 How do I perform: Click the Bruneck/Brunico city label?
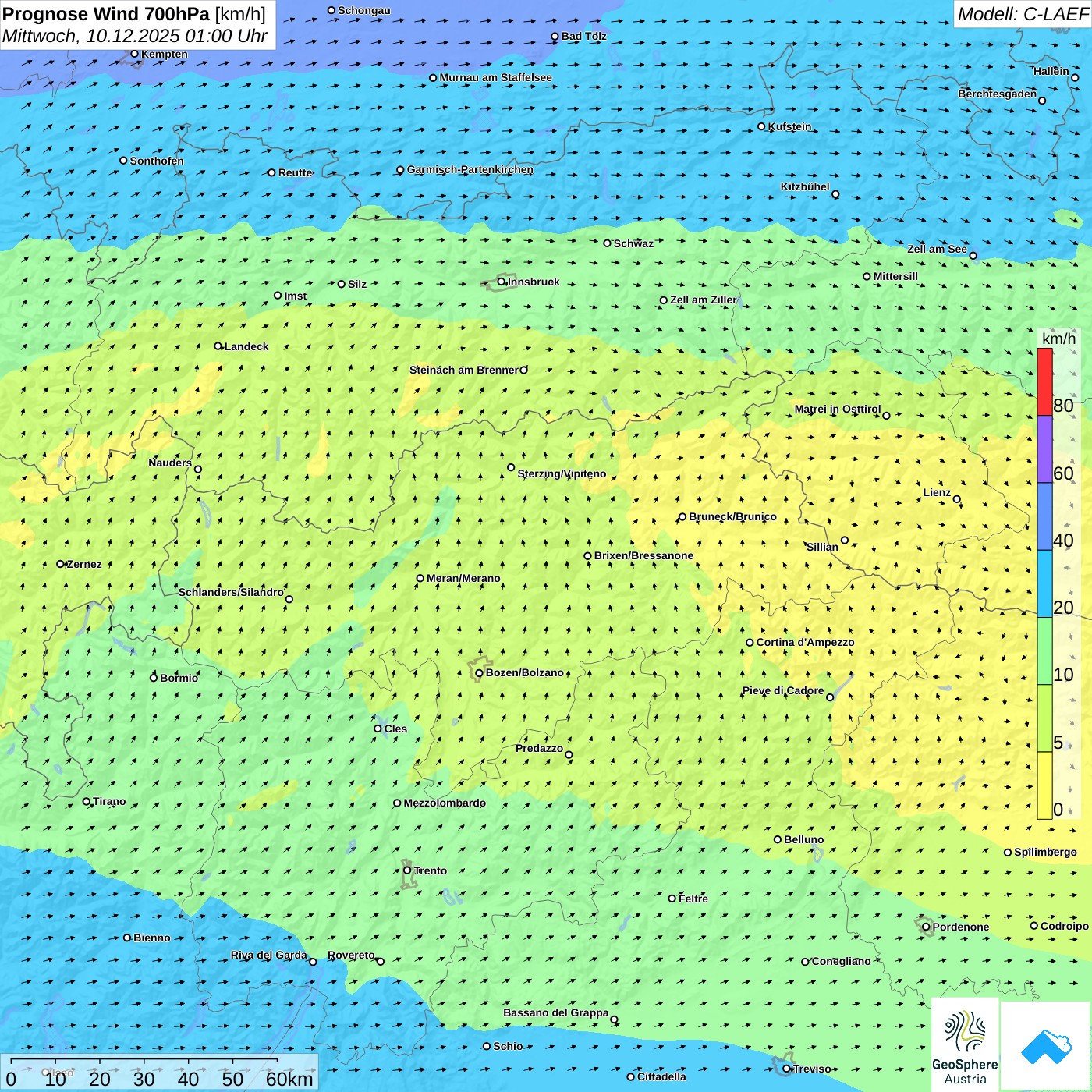pos(732,517)
